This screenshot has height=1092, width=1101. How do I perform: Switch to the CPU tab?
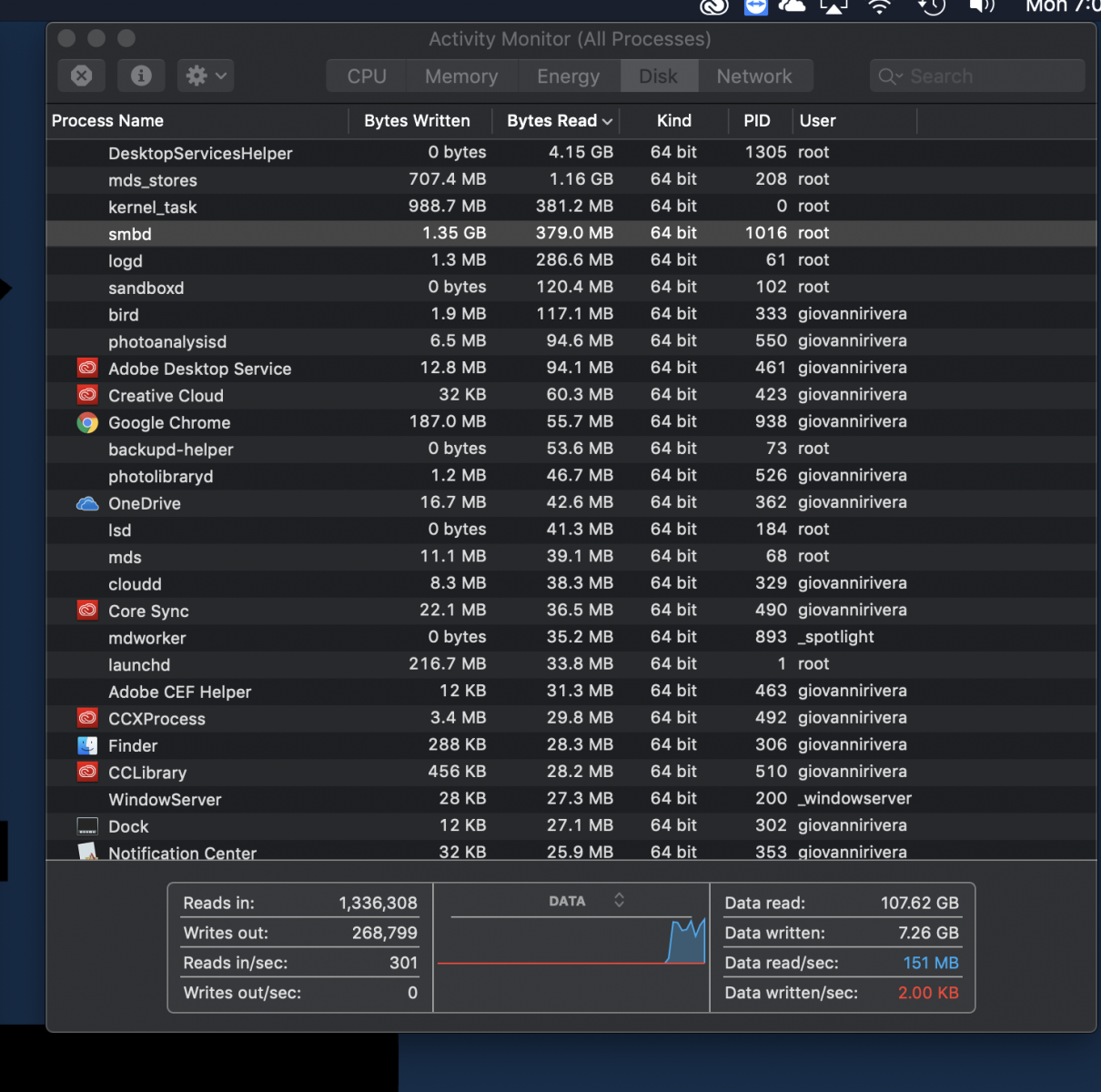[x=367, y=76]
